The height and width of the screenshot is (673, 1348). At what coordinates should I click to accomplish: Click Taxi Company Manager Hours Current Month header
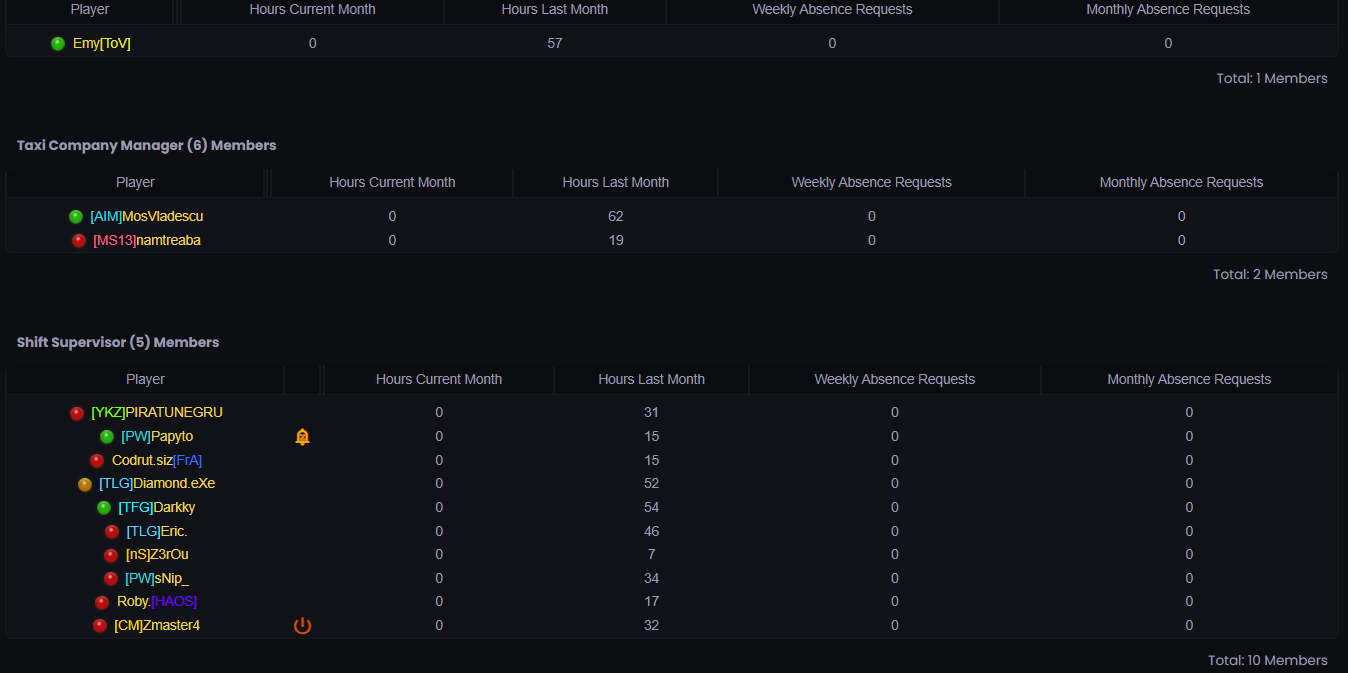pyautogui.click(x=392, y=183)
